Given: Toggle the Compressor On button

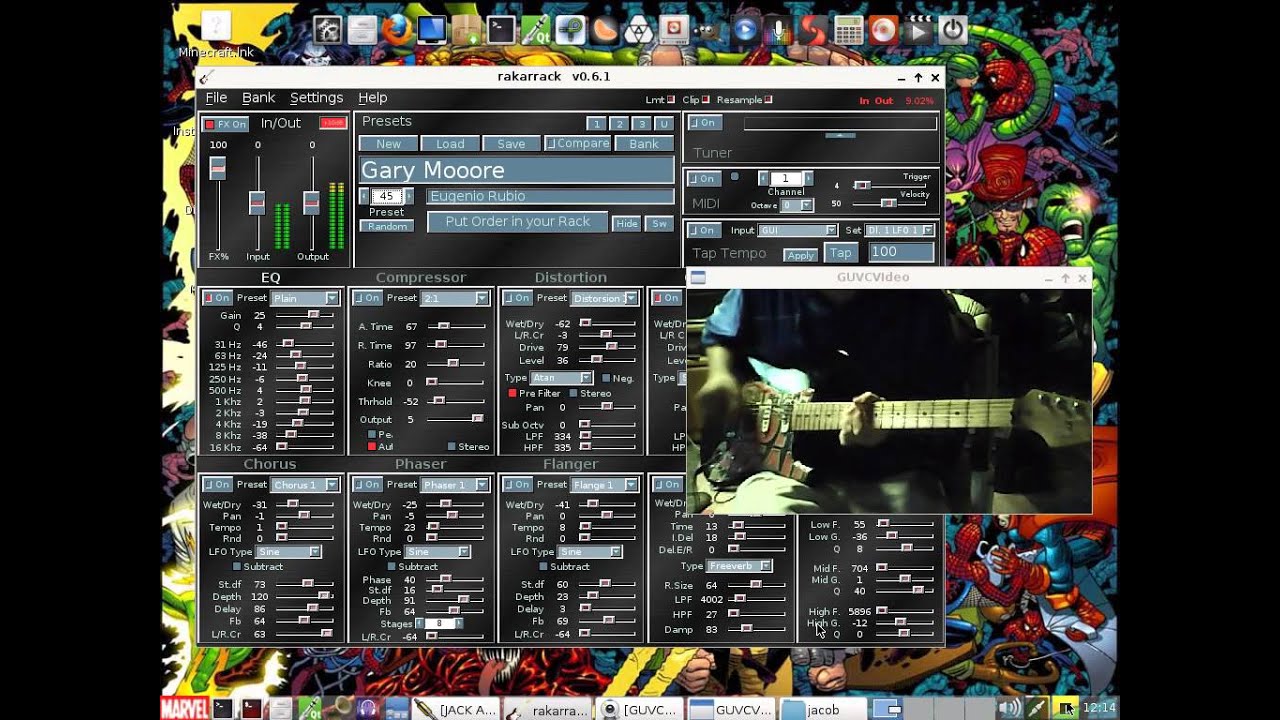Looking at the screenshot, I should [367, 298].
